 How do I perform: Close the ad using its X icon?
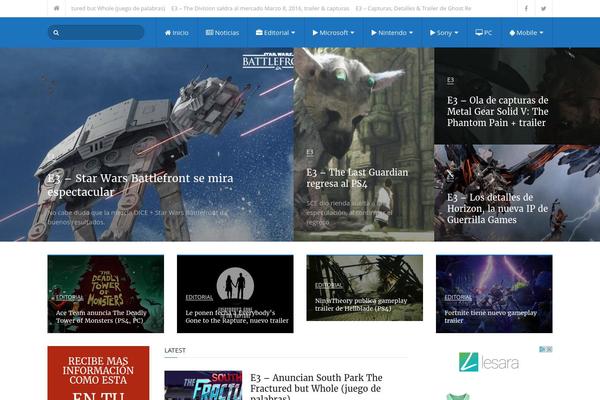point(549,349)
